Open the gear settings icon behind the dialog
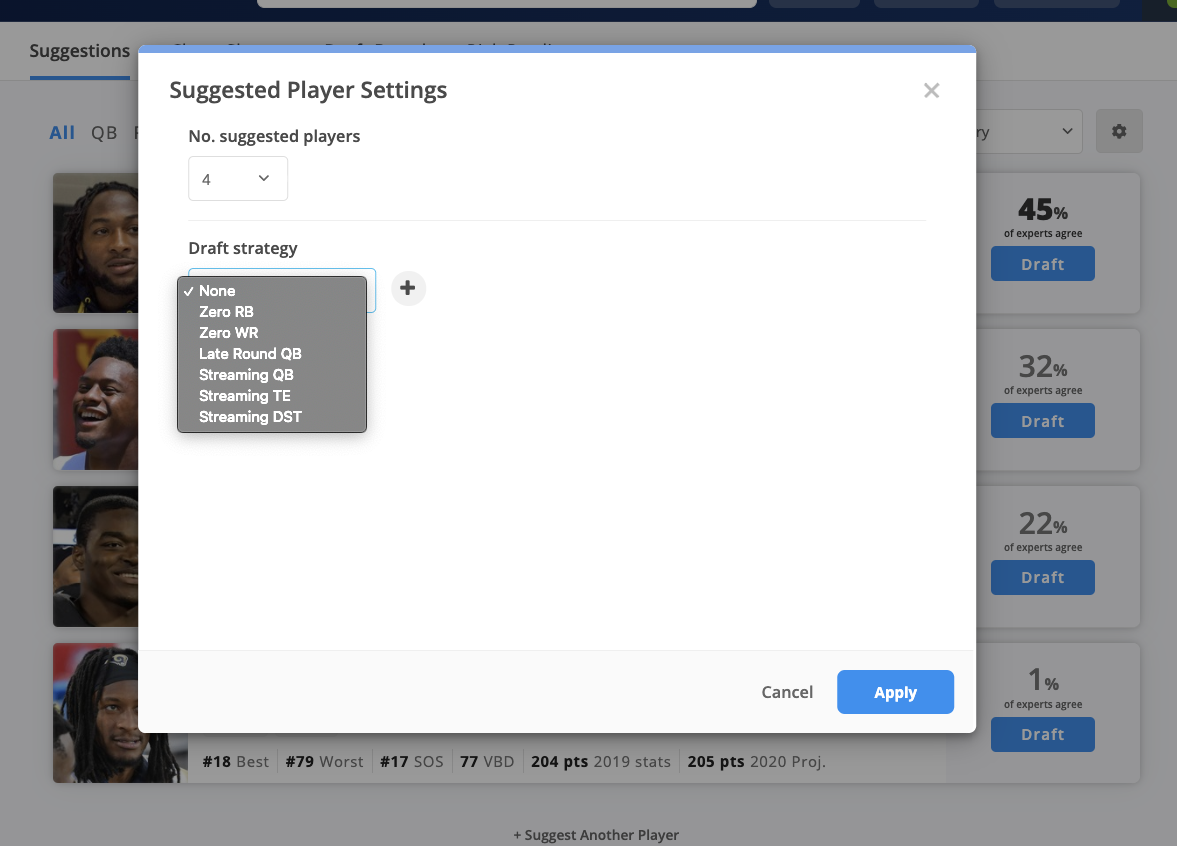The width and height of the screenshot is (1177, 846). click(1119, 131)
